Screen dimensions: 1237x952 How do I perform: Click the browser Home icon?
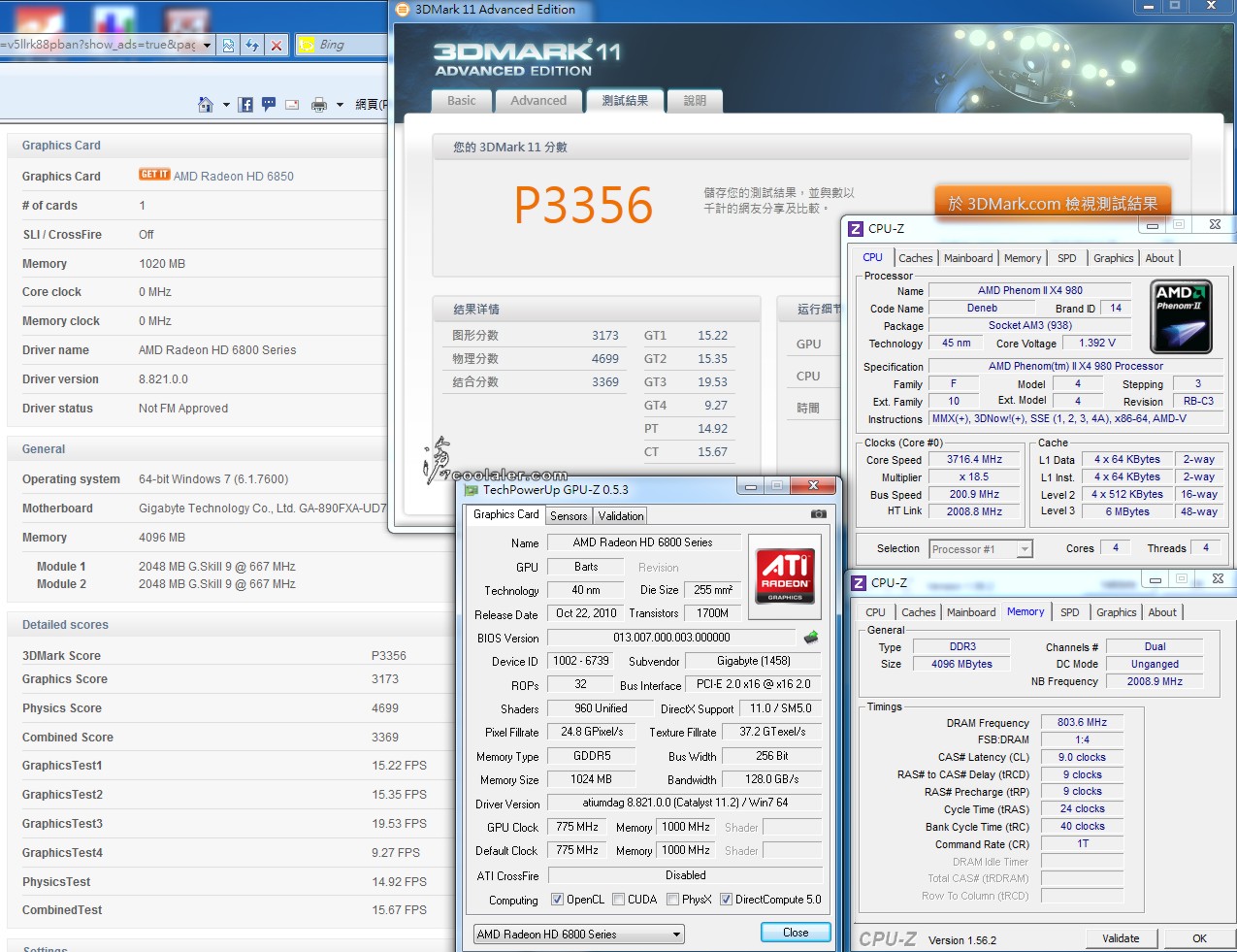tap(206, 104)
